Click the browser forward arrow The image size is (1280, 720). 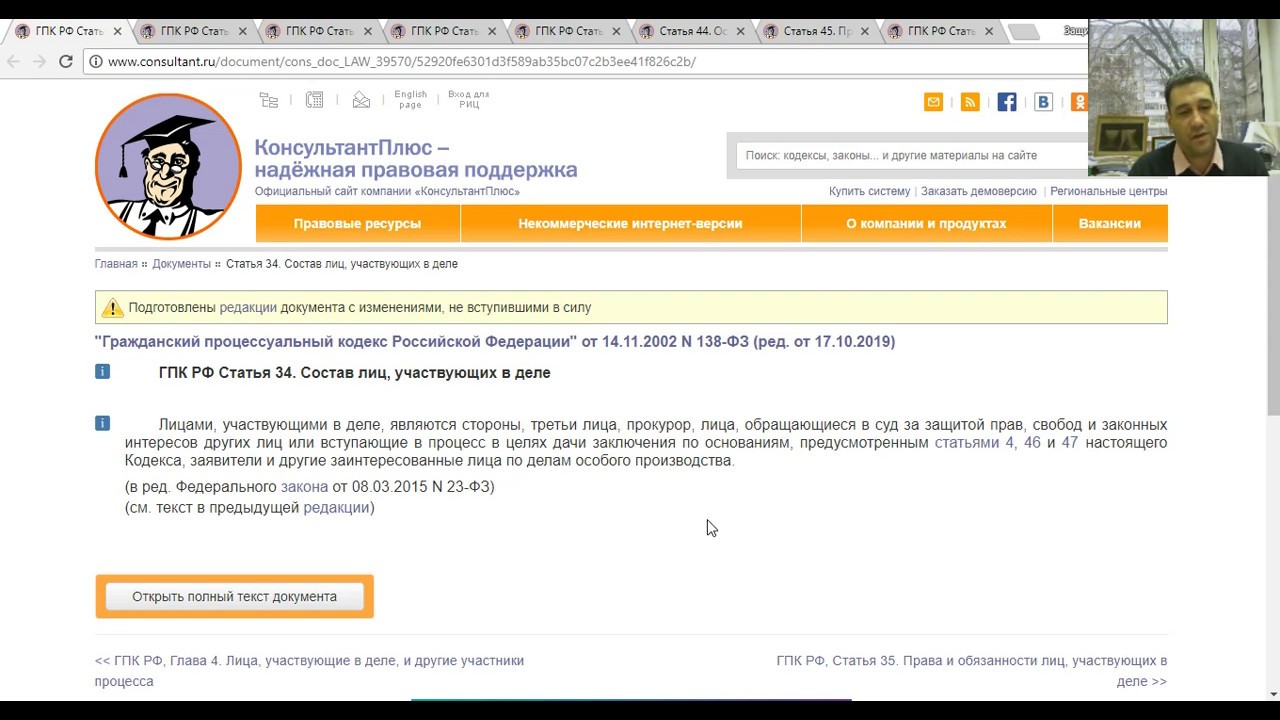coord(40,61)
